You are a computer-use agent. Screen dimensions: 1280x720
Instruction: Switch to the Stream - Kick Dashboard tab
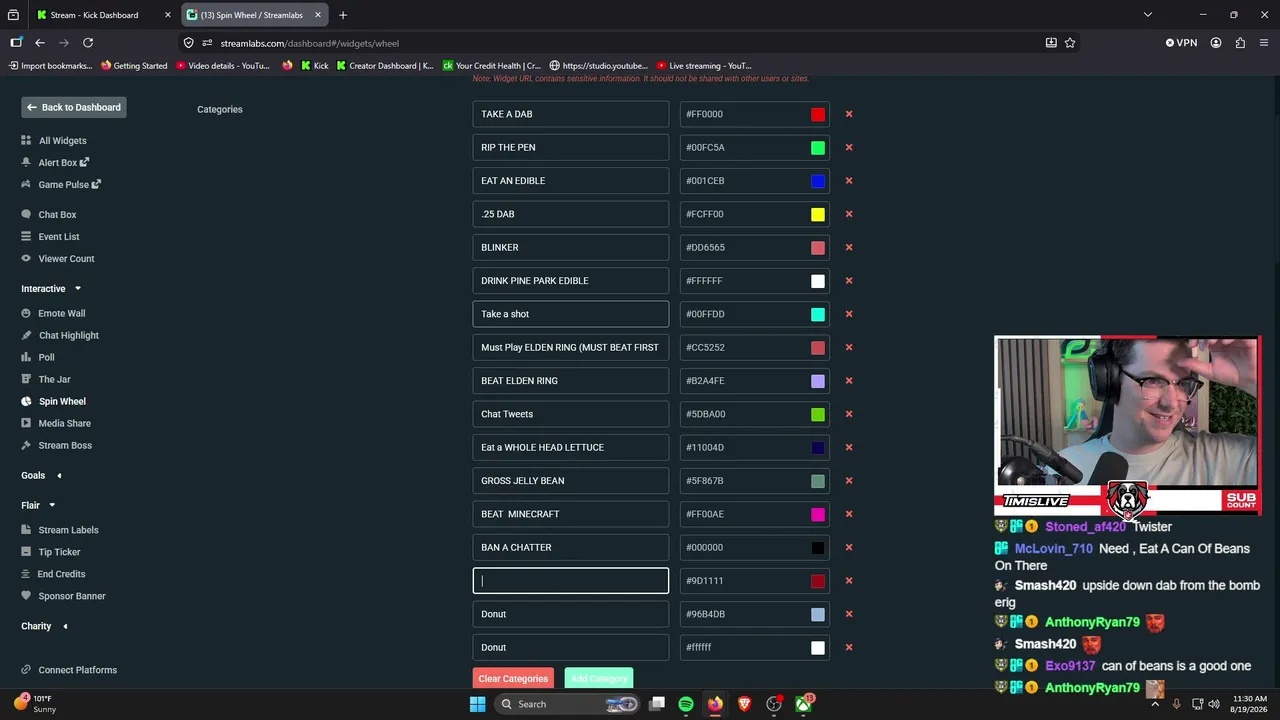click(x=102, y=15)
